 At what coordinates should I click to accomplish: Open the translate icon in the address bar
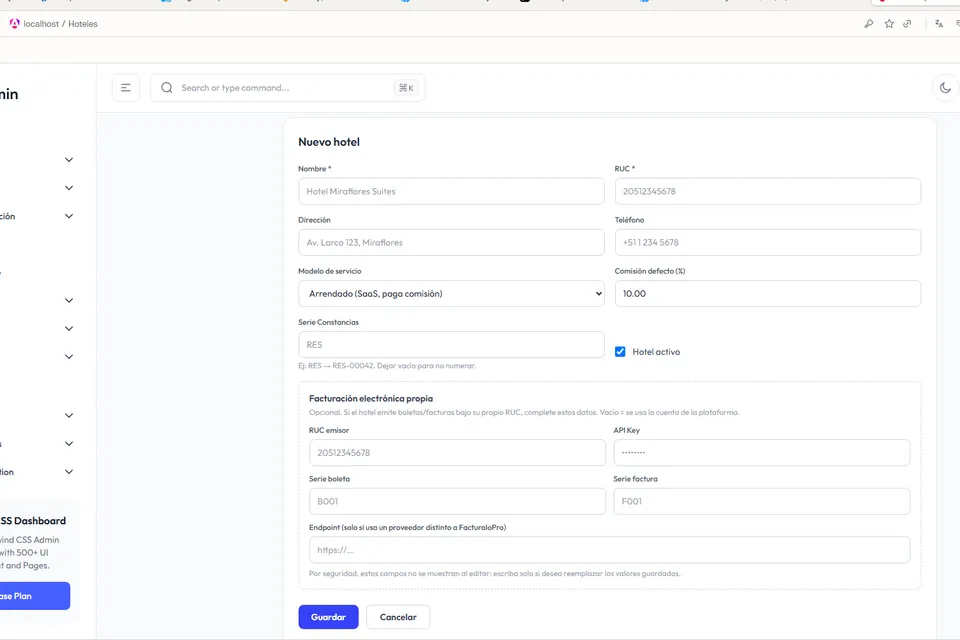939,24
